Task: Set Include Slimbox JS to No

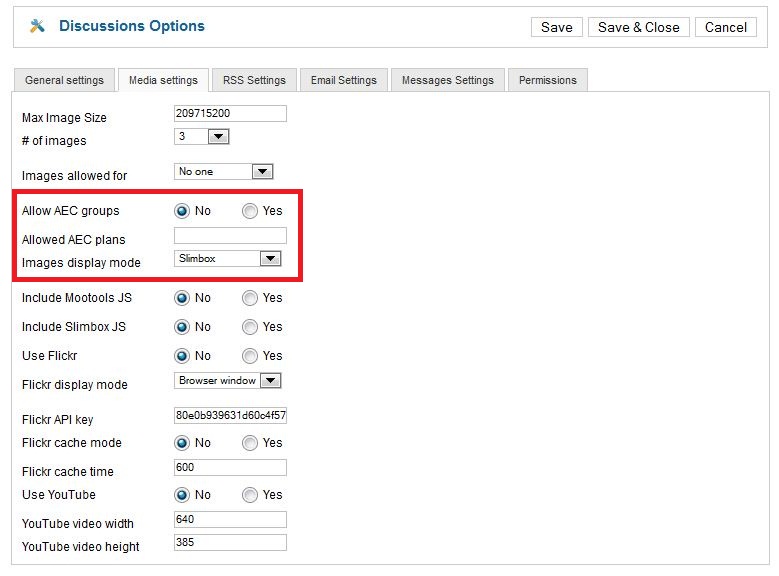Action: (182, 327)
